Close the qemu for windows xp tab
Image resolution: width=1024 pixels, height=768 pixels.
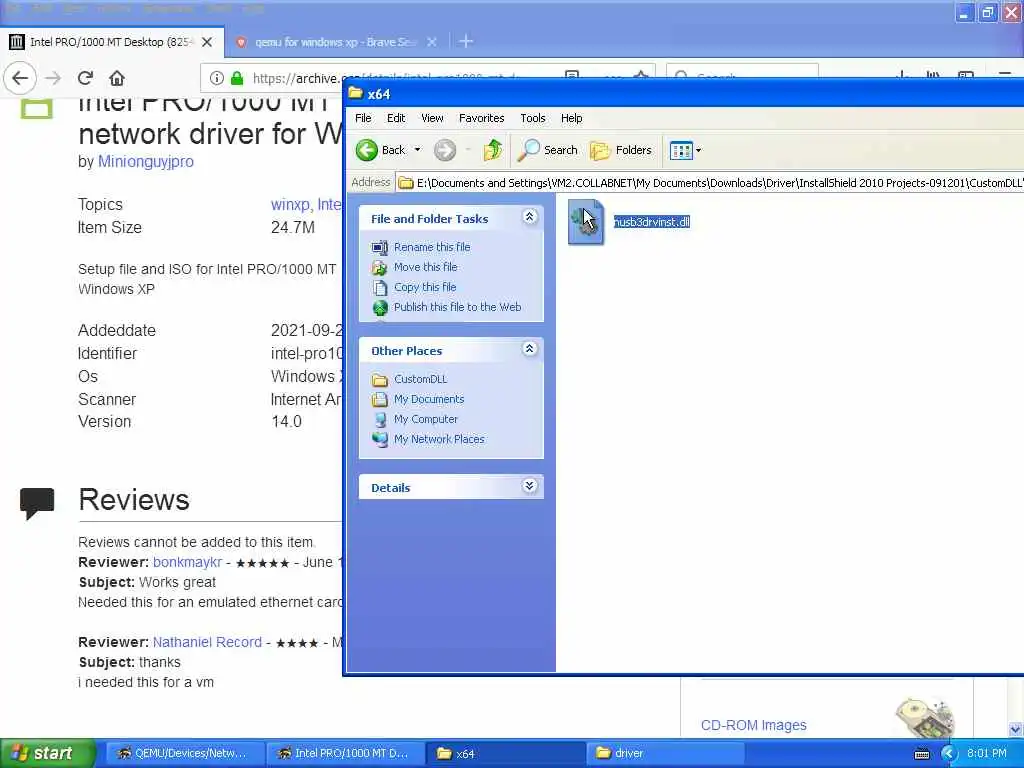(432, 42)
